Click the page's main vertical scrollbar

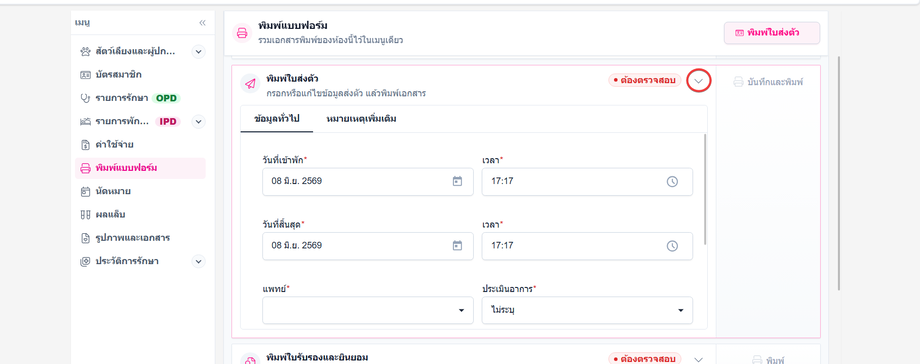pyautogui.click(x=839, y=173)
